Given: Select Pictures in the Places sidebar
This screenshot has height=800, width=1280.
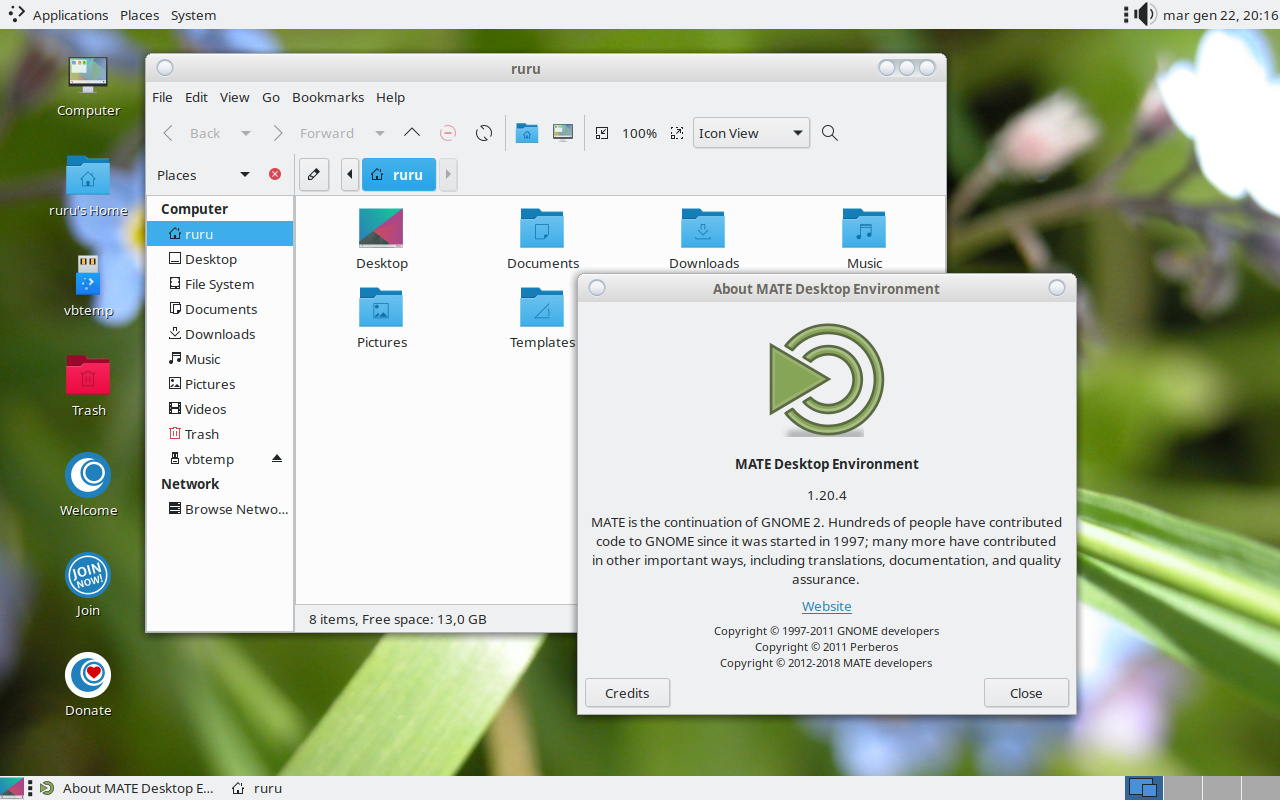Looking at the screenshot, I should coord(220,384).
